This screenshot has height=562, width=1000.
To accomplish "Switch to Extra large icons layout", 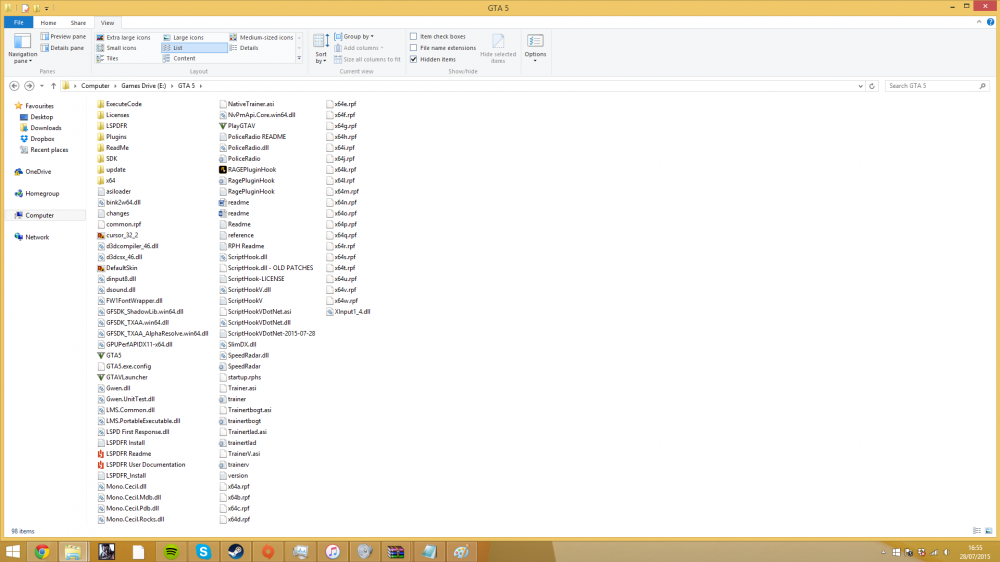I will [x=124, y=38].
